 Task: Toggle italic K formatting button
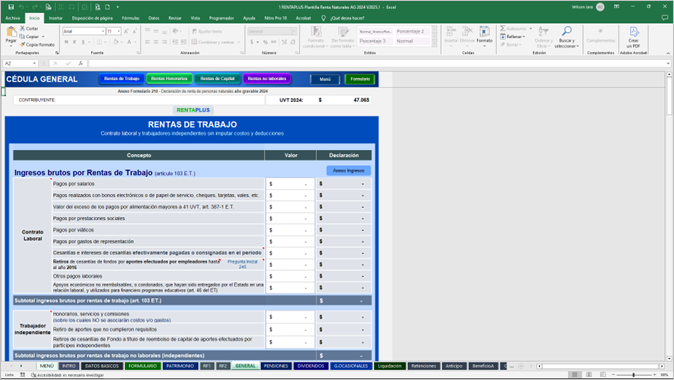(74, 42)
